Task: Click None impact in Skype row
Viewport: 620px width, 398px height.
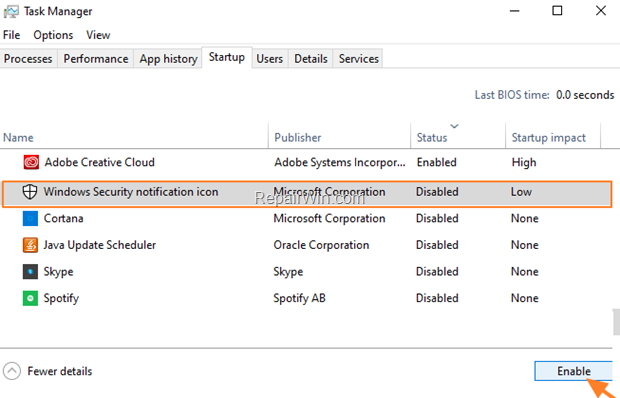Action: (x=525, y=272)
